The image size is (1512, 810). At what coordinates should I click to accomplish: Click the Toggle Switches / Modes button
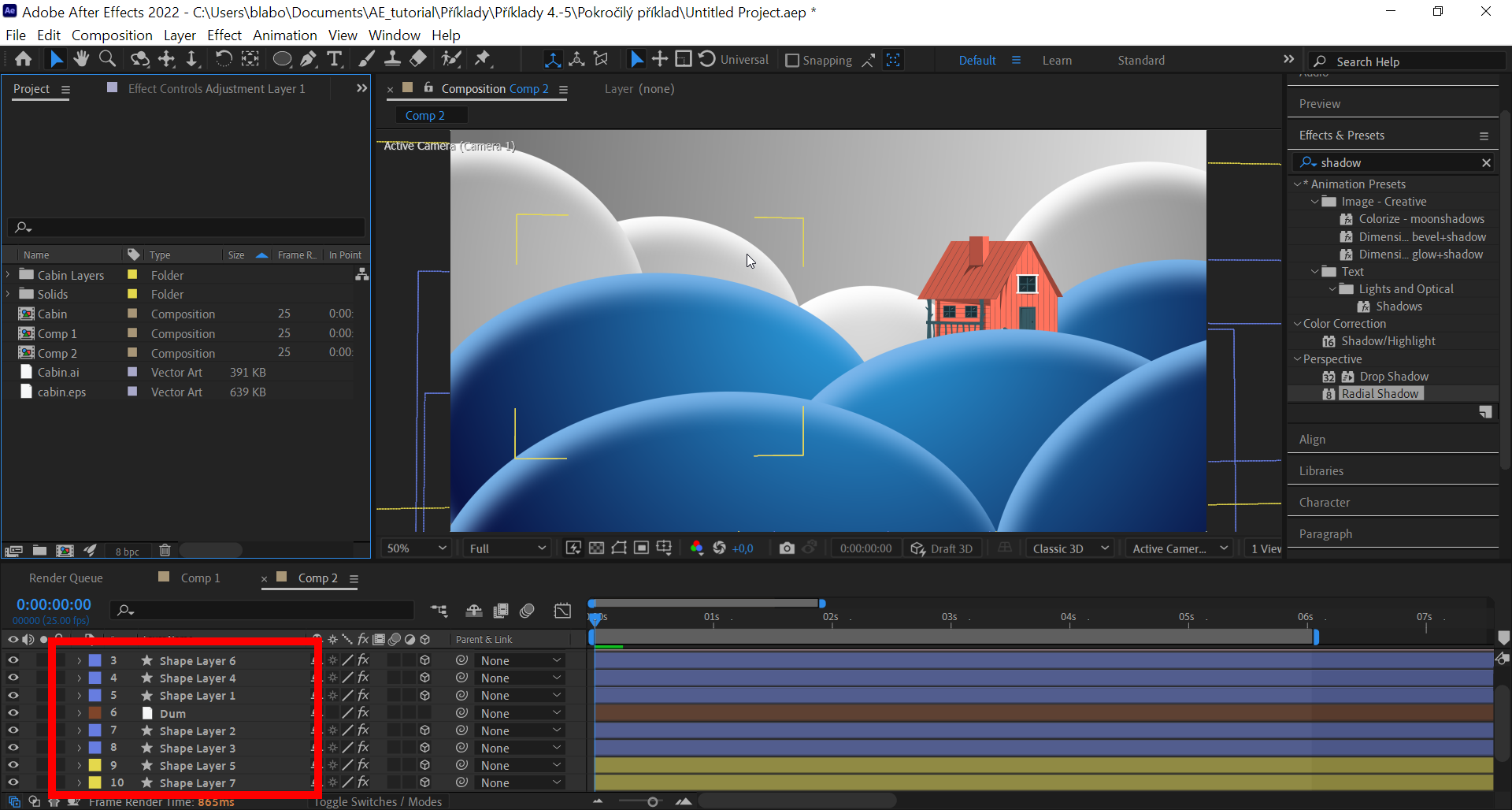pos(378,801)
